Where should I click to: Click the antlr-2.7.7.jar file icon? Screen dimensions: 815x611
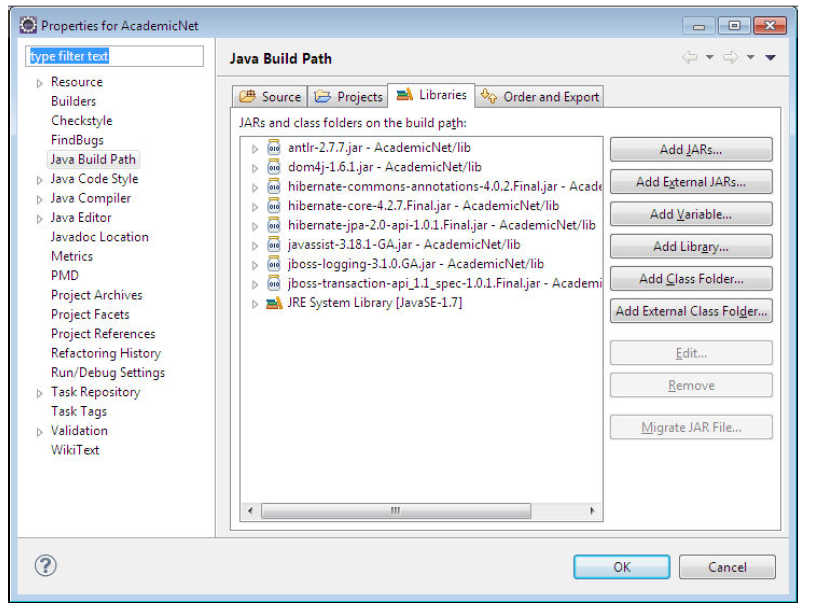click(274, 148)
